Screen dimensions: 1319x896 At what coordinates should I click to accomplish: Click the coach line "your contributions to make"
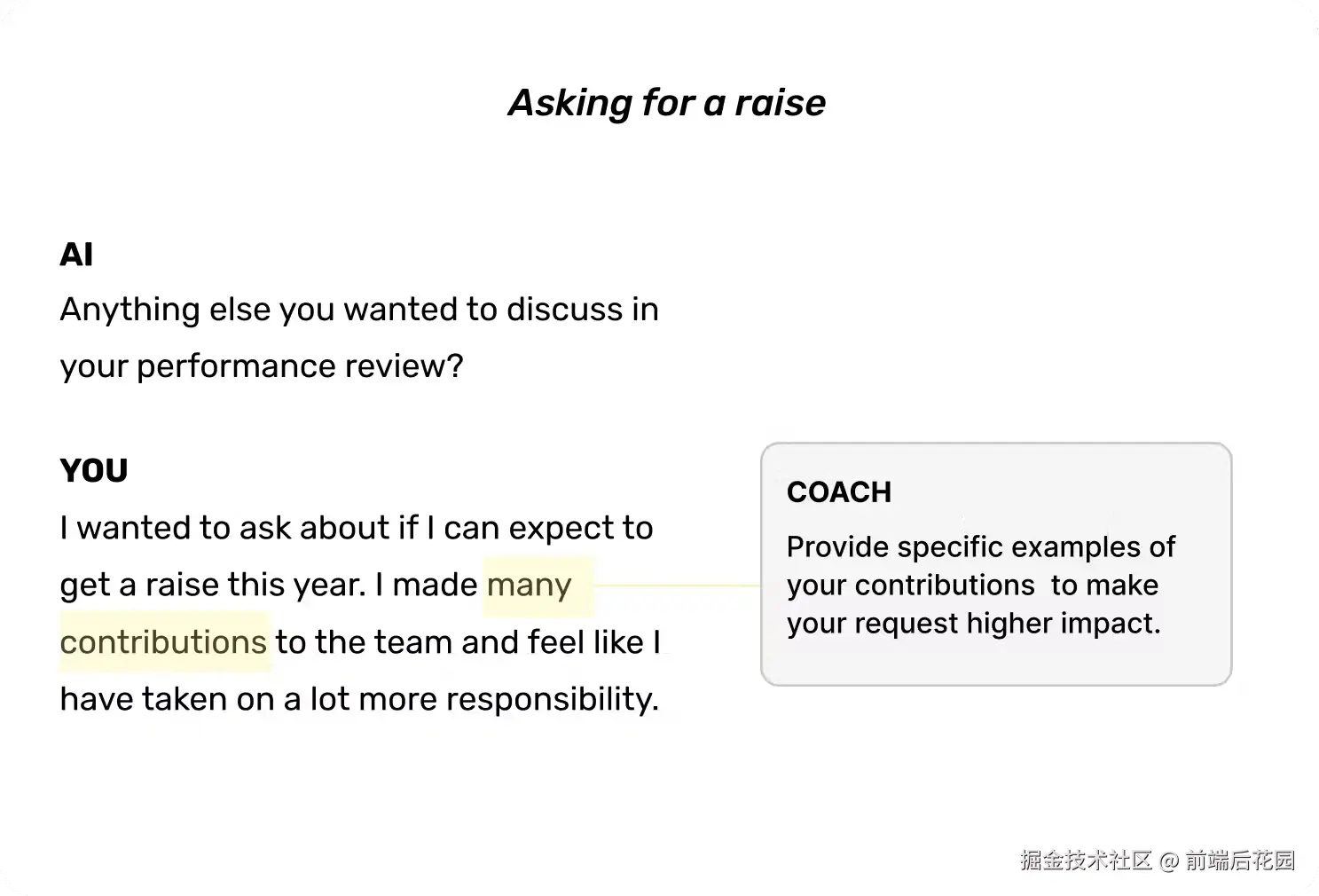pyautogui.click(x=972, y=586)
